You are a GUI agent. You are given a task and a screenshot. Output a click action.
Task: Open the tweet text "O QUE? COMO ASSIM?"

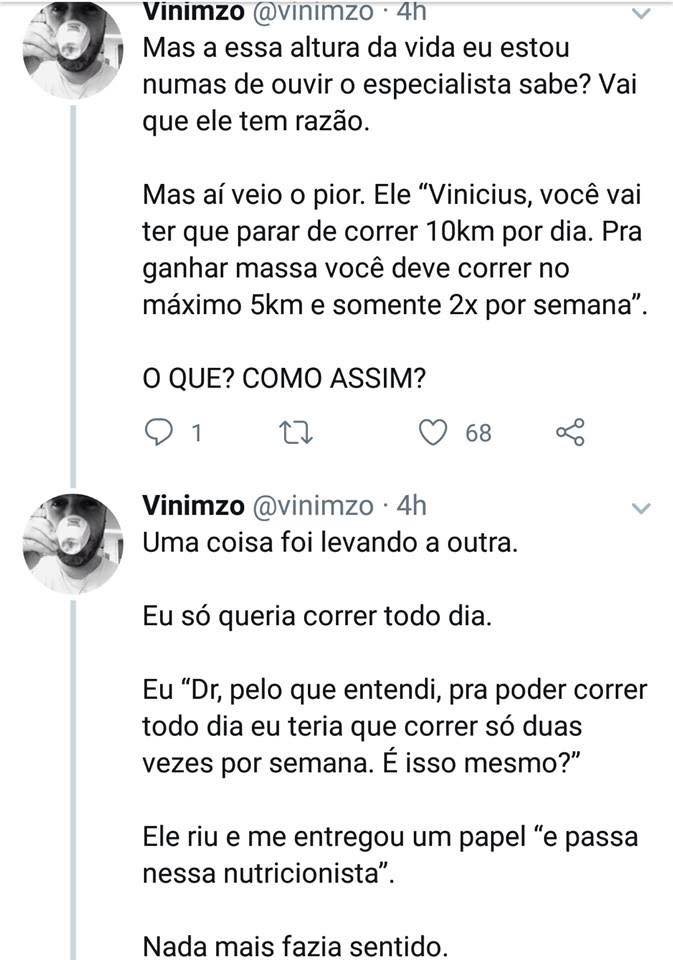pyautogui.click(x=284, y=379)
